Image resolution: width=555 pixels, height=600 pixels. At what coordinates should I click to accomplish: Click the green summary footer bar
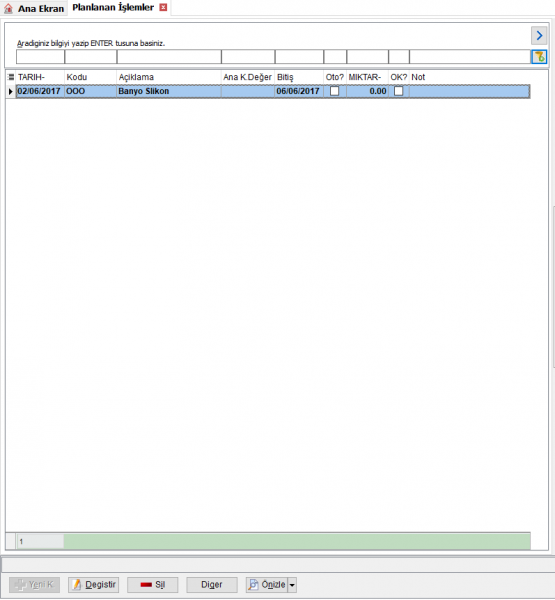[297, 541]
